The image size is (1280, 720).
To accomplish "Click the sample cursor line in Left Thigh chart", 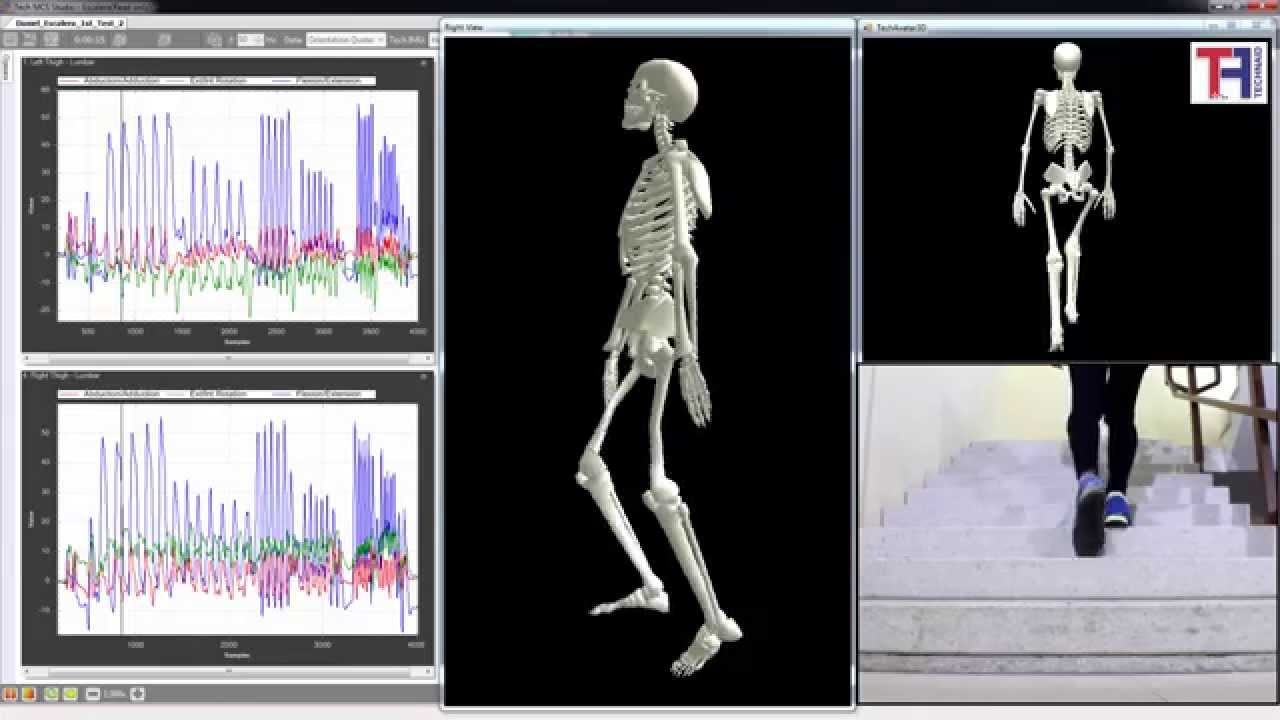I will point(121,206).
